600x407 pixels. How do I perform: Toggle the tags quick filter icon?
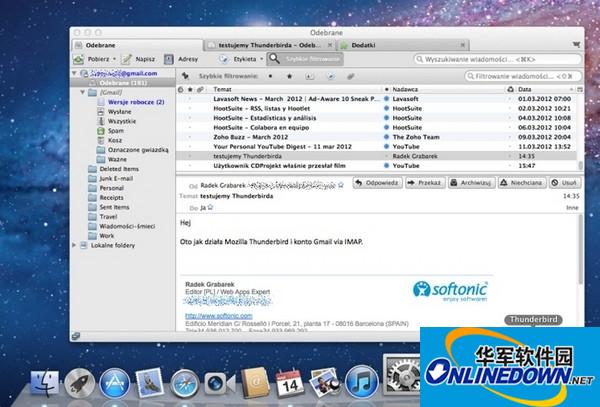click(331, 77)
